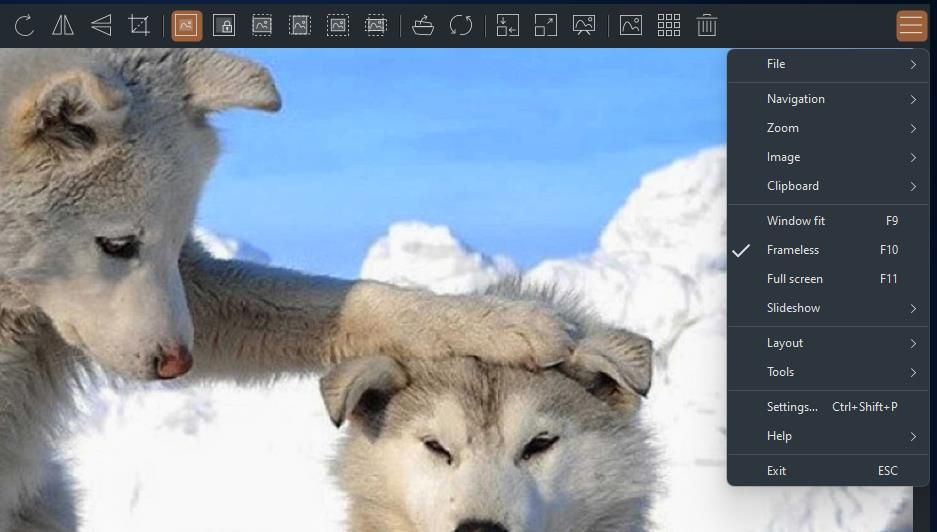Viewport: 937px width, 532px height.
Task: Click the Full screen toolbar icon
Action: click(546, 26)
